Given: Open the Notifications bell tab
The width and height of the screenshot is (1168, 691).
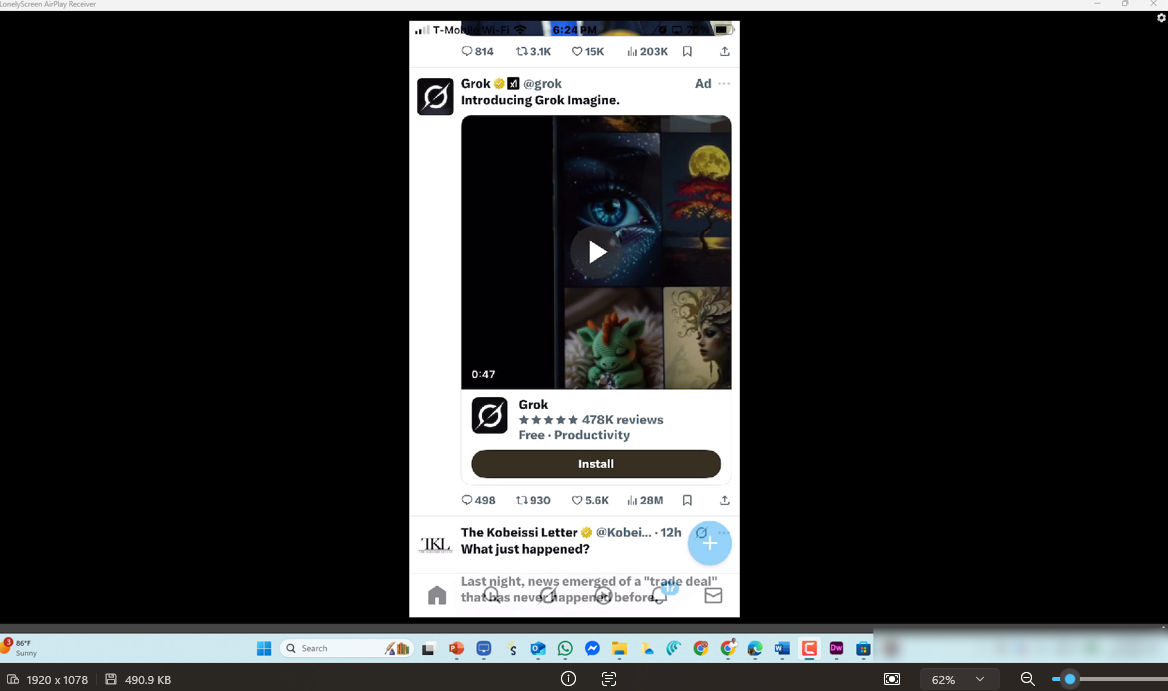Looking at the screenshot, I should pyautogui.click(x=659, y=595).
